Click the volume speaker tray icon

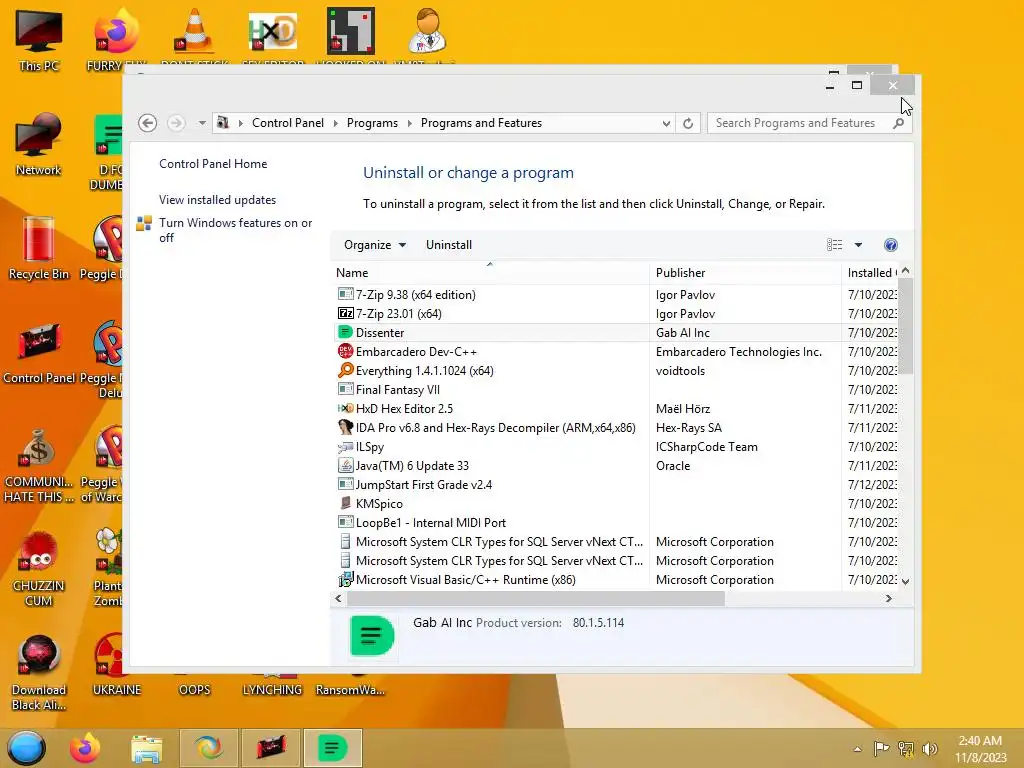tap(930, 749)
